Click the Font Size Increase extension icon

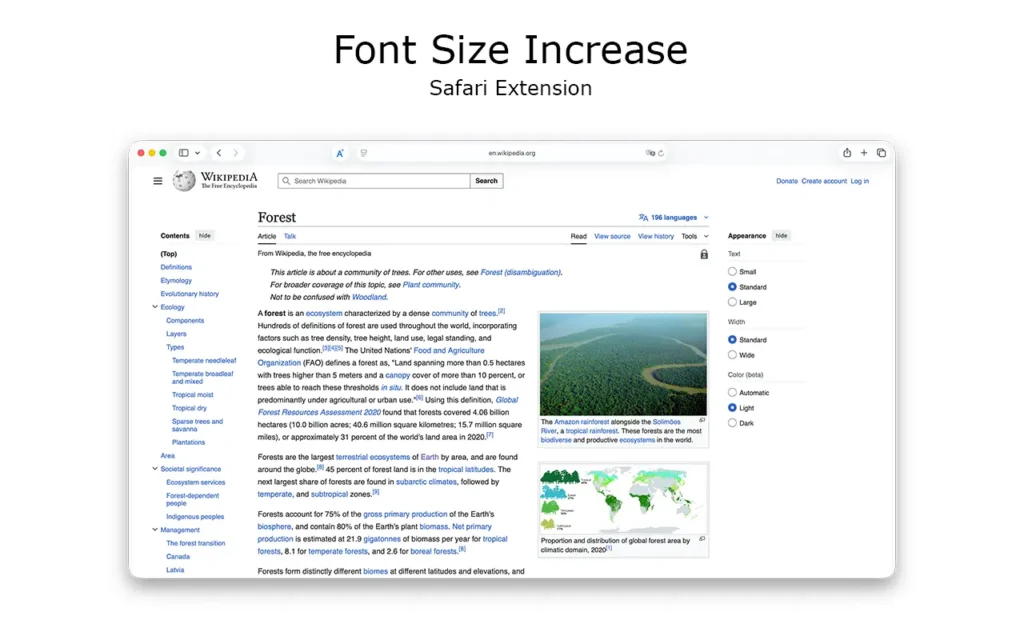click(340, 152)
